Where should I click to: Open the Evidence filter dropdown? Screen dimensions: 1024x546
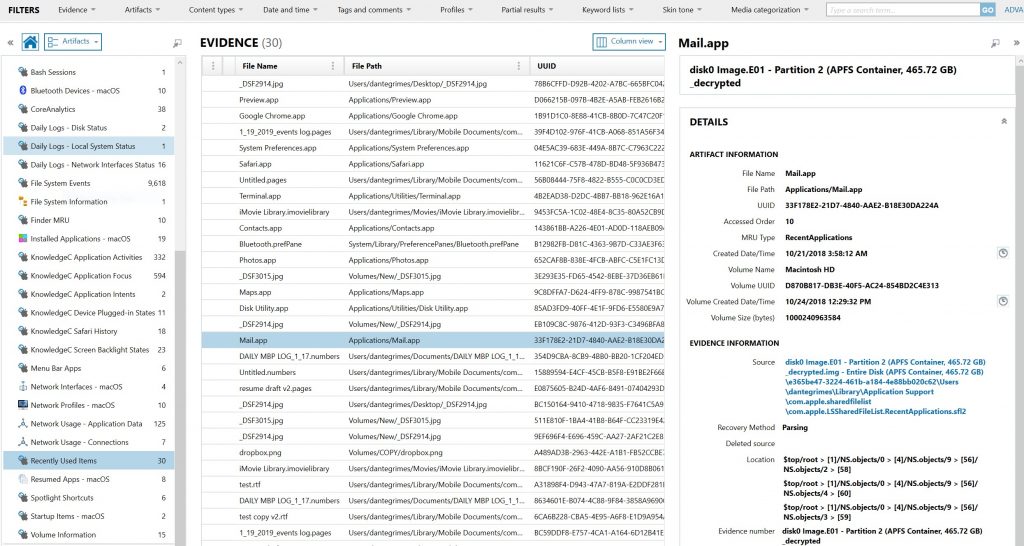pos(76,10)
